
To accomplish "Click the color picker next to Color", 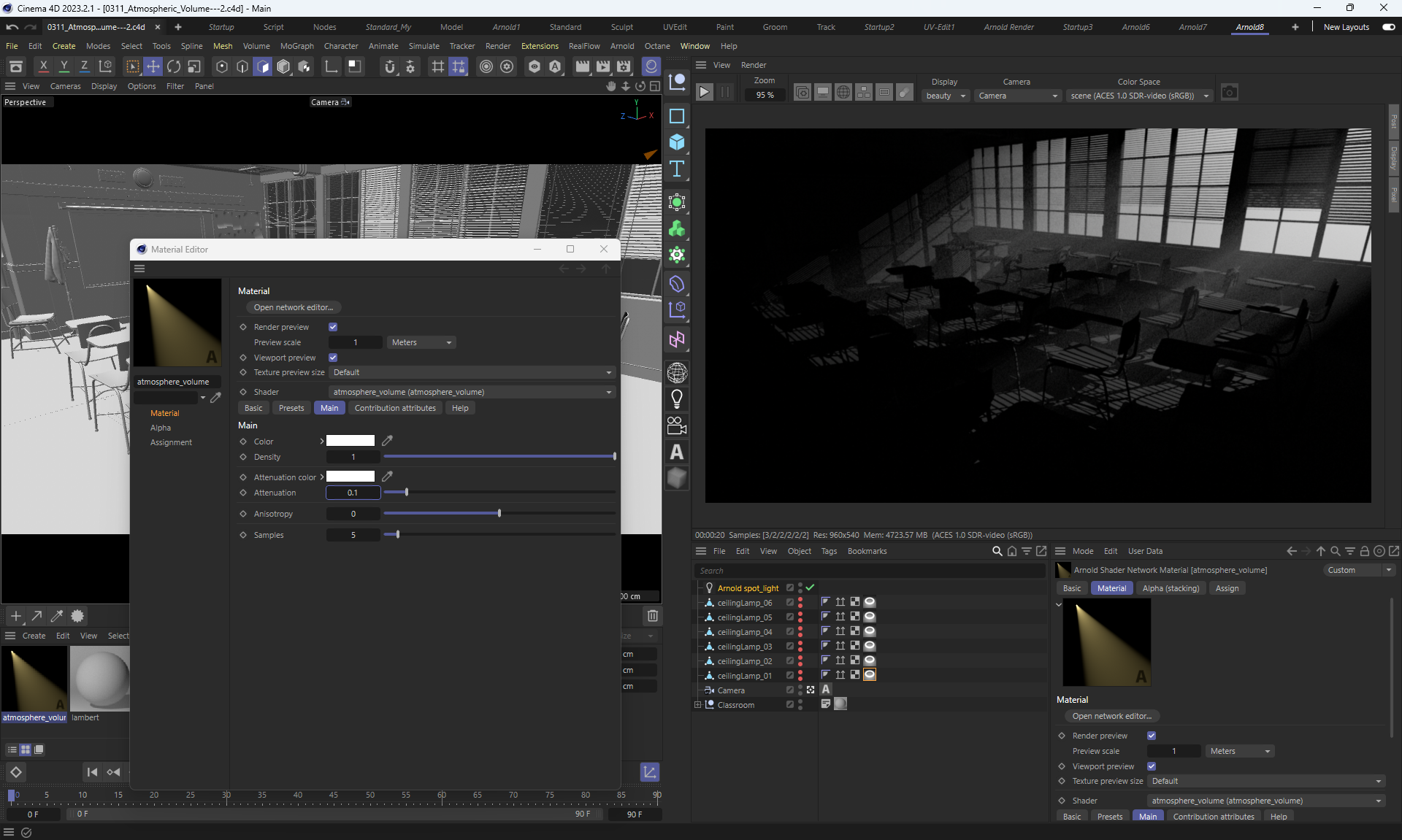I will [x=388, y=441].
